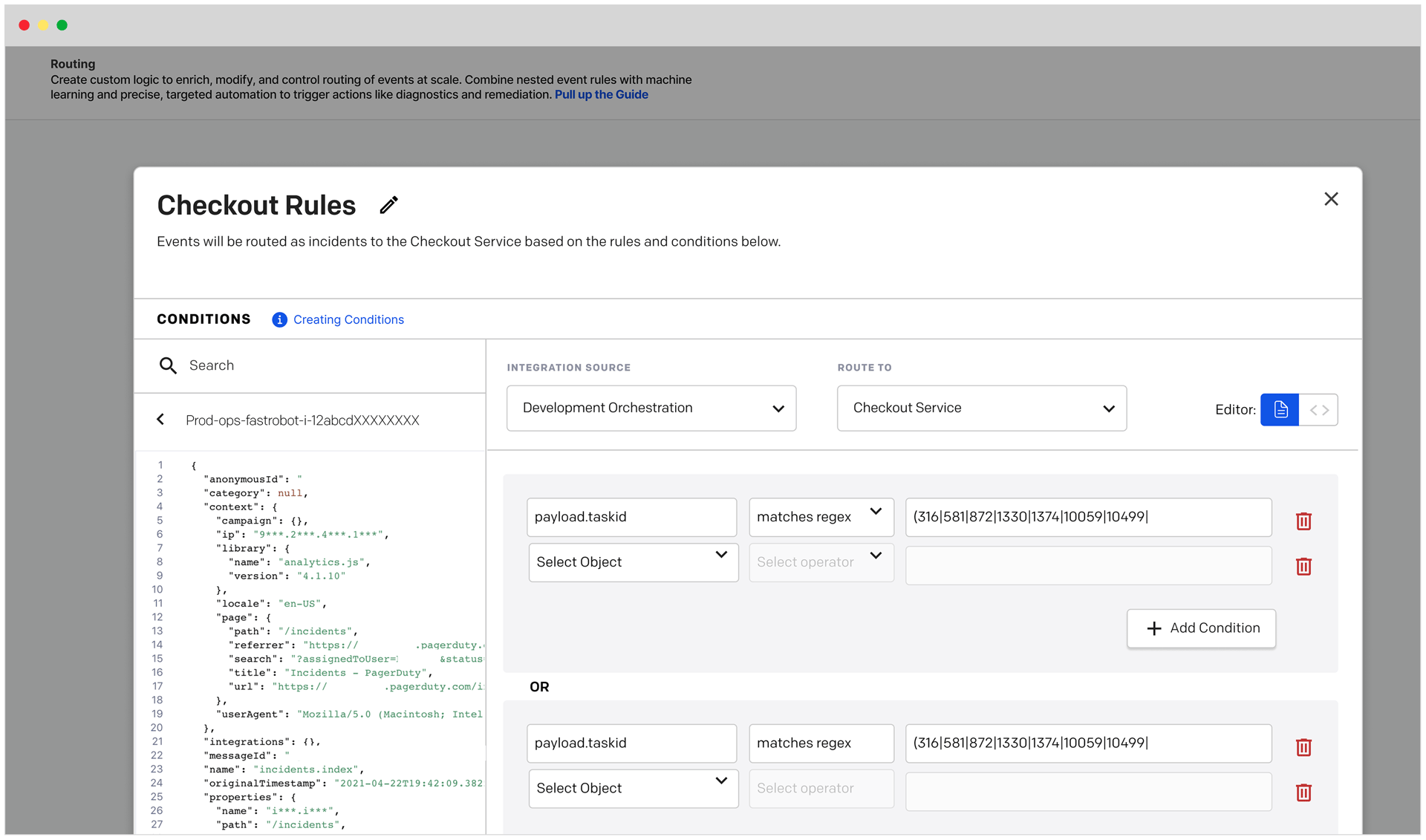
Task: Follow the Pull up the Guide link
Action: (x=601, y=94)
